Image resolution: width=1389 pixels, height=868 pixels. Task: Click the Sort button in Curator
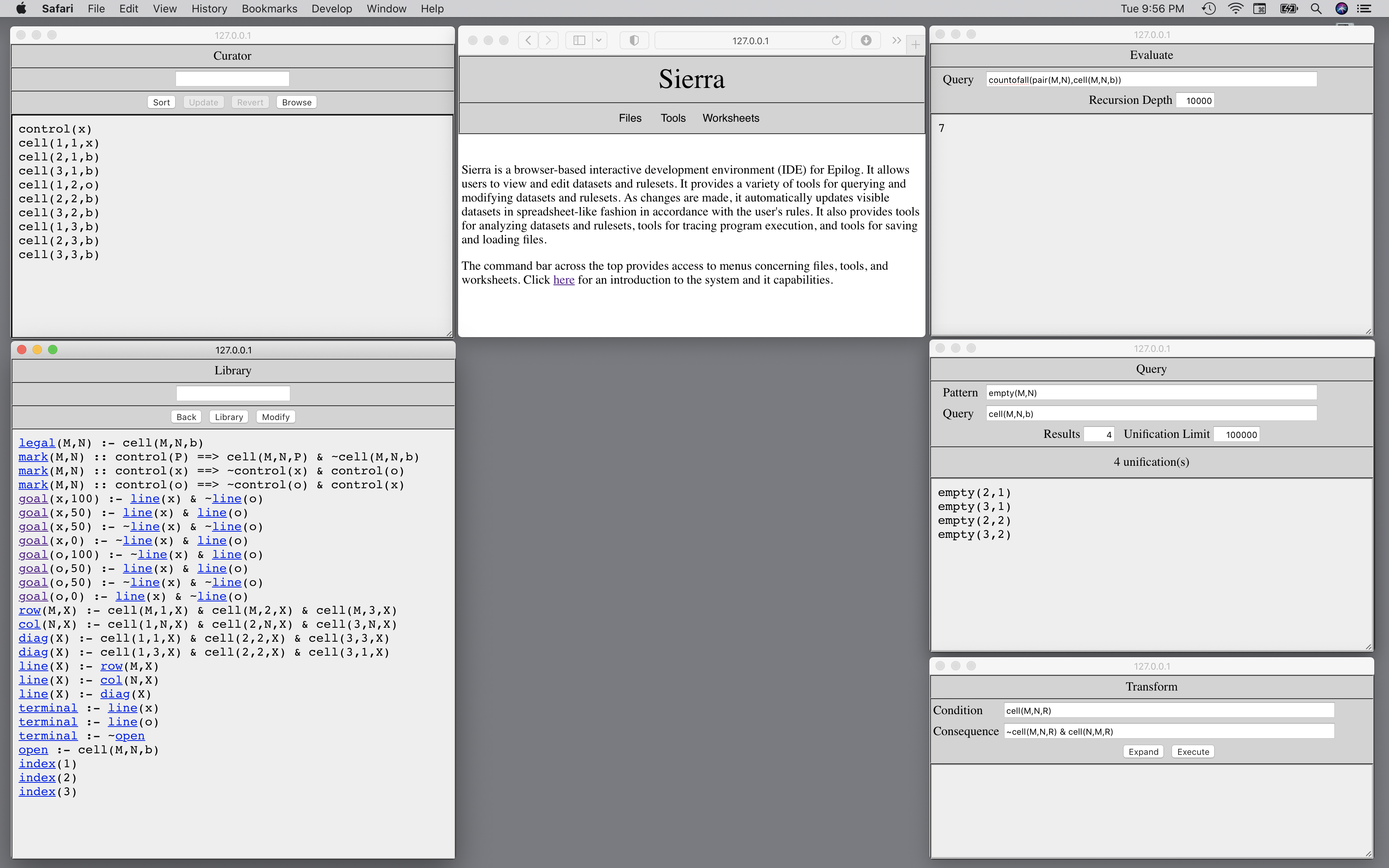click(x=161, y=102)
